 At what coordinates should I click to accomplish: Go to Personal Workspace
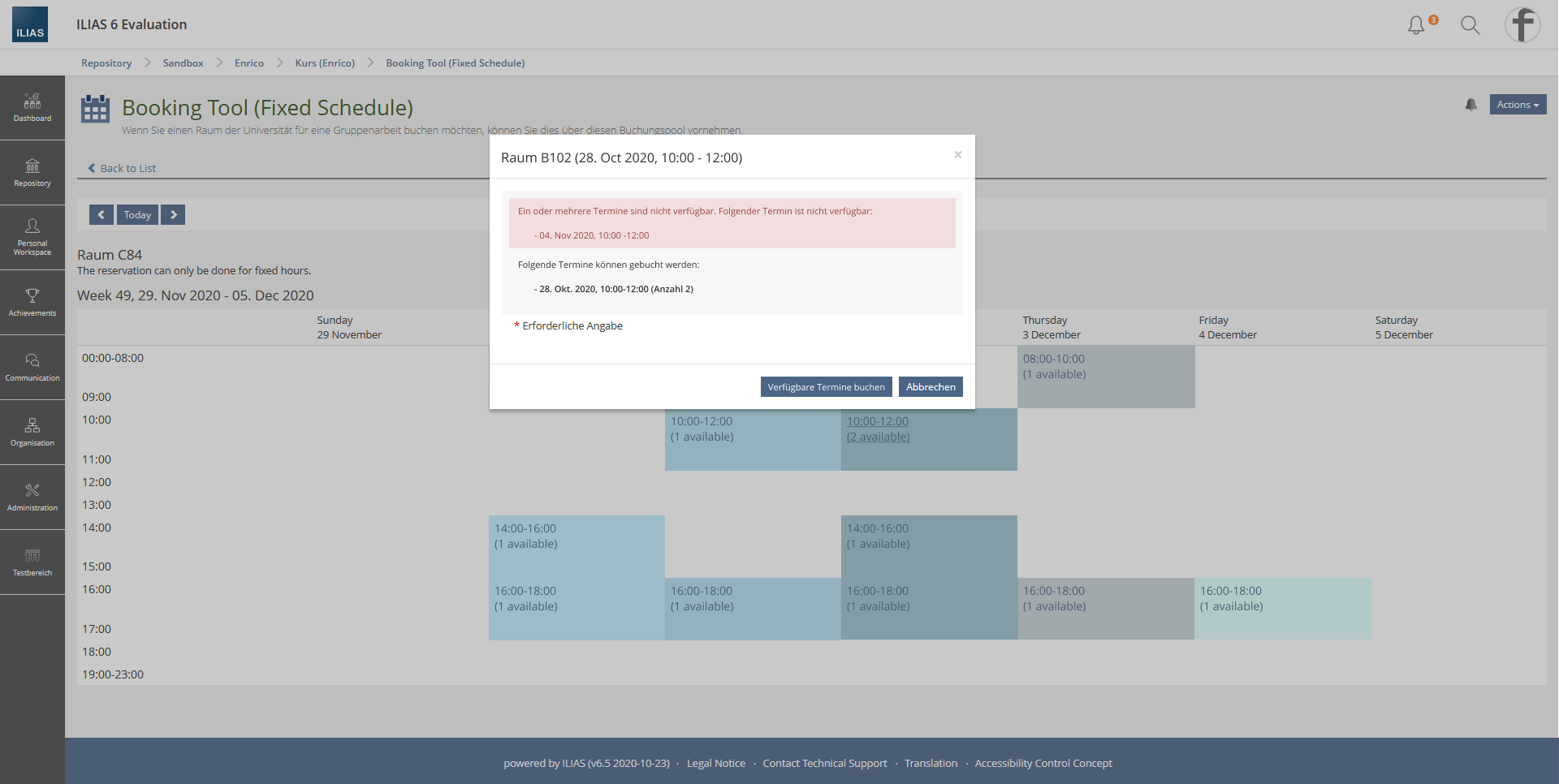32,237
